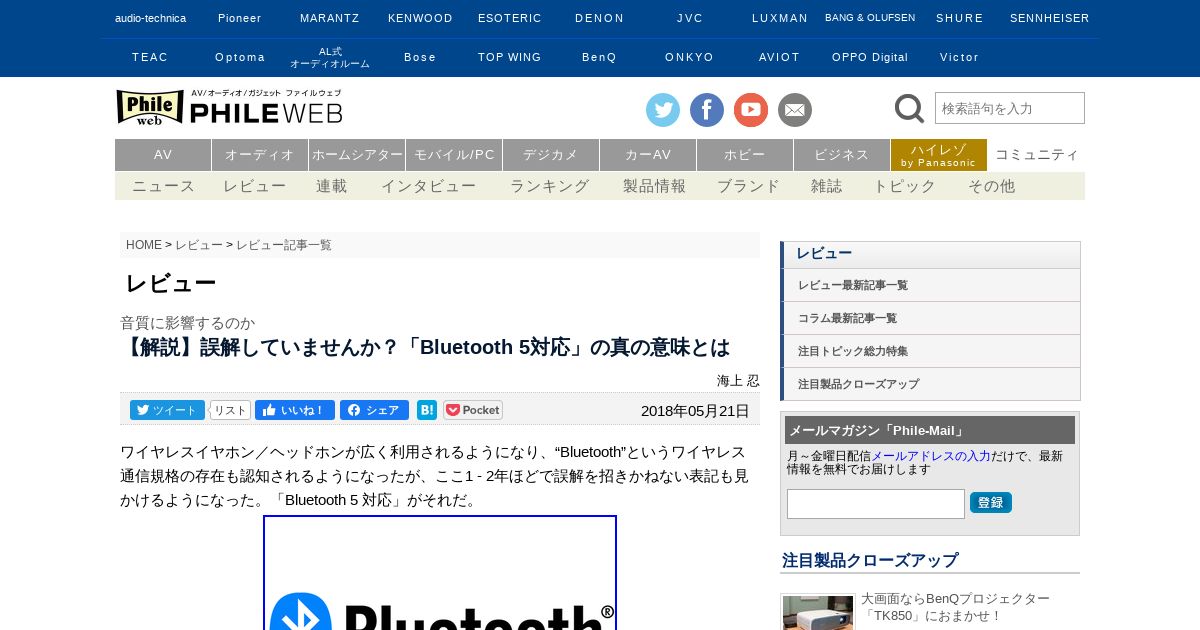Click the レビュー記事一覧 breadcrumb link
Screen dimensions: 1200x630
point(284,245)
